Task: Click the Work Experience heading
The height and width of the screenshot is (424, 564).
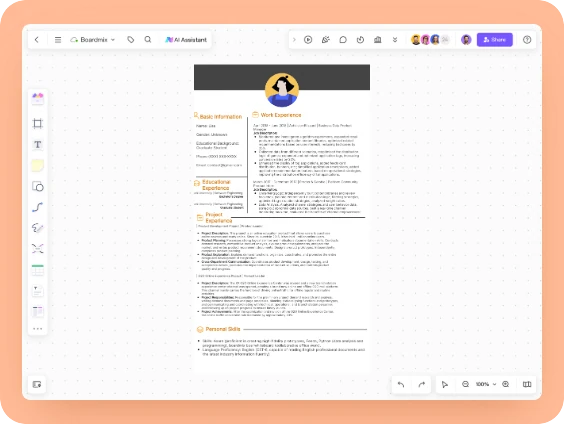Action: pyautogui.click(x=281, y=115)
